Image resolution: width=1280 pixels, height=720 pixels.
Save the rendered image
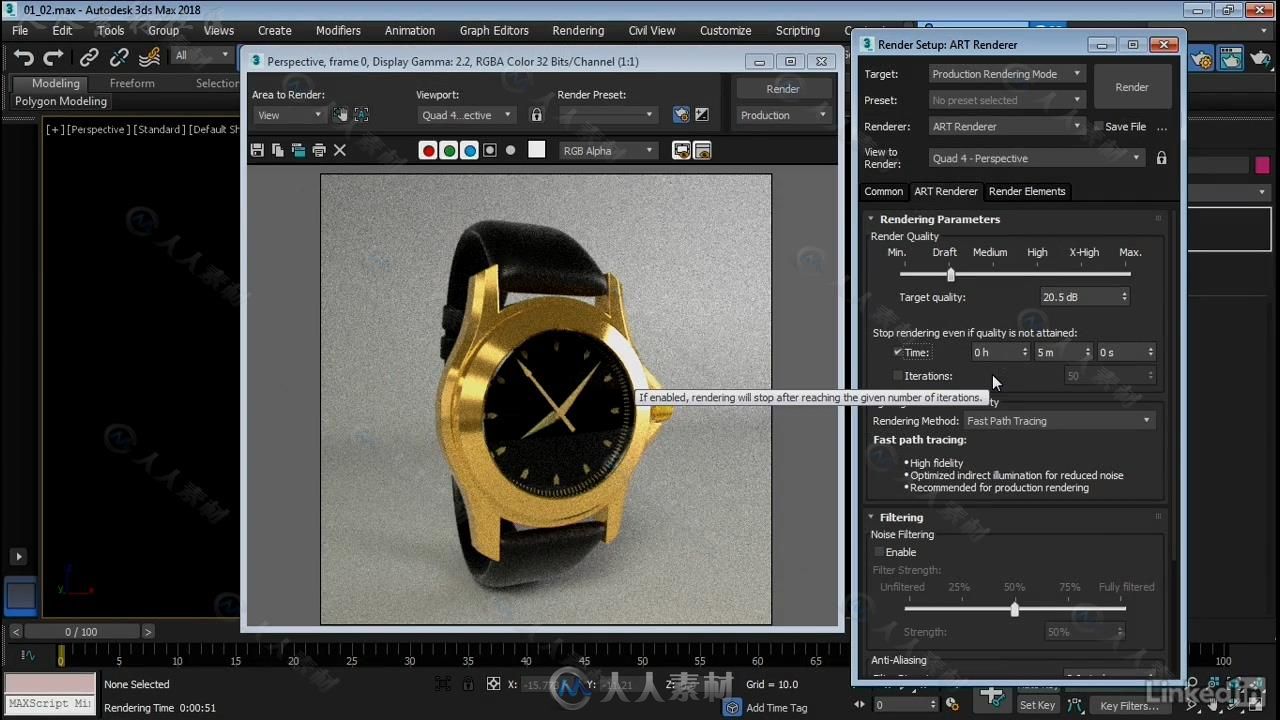coord(257,150)
